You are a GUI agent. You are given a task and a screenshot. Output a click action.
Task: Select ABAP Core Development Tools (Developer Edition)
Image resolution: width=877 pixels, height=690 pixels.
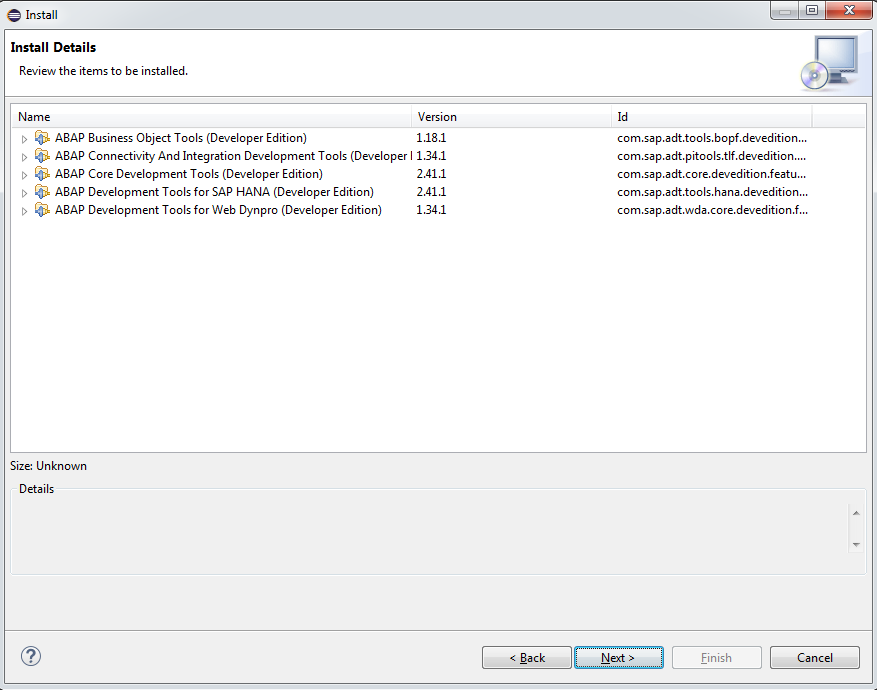[188, 173]
